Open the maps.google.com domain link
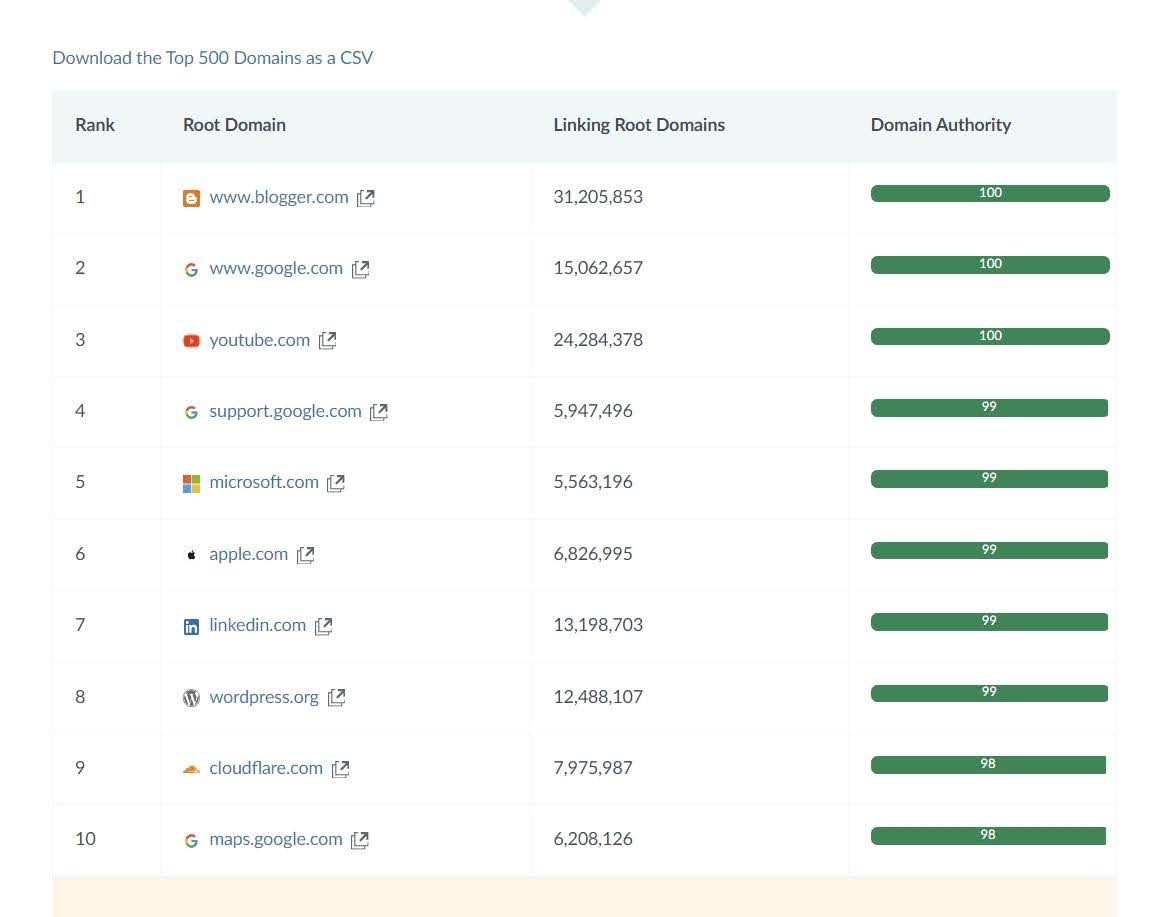The image size is (1175, 917). pos(276,839)
